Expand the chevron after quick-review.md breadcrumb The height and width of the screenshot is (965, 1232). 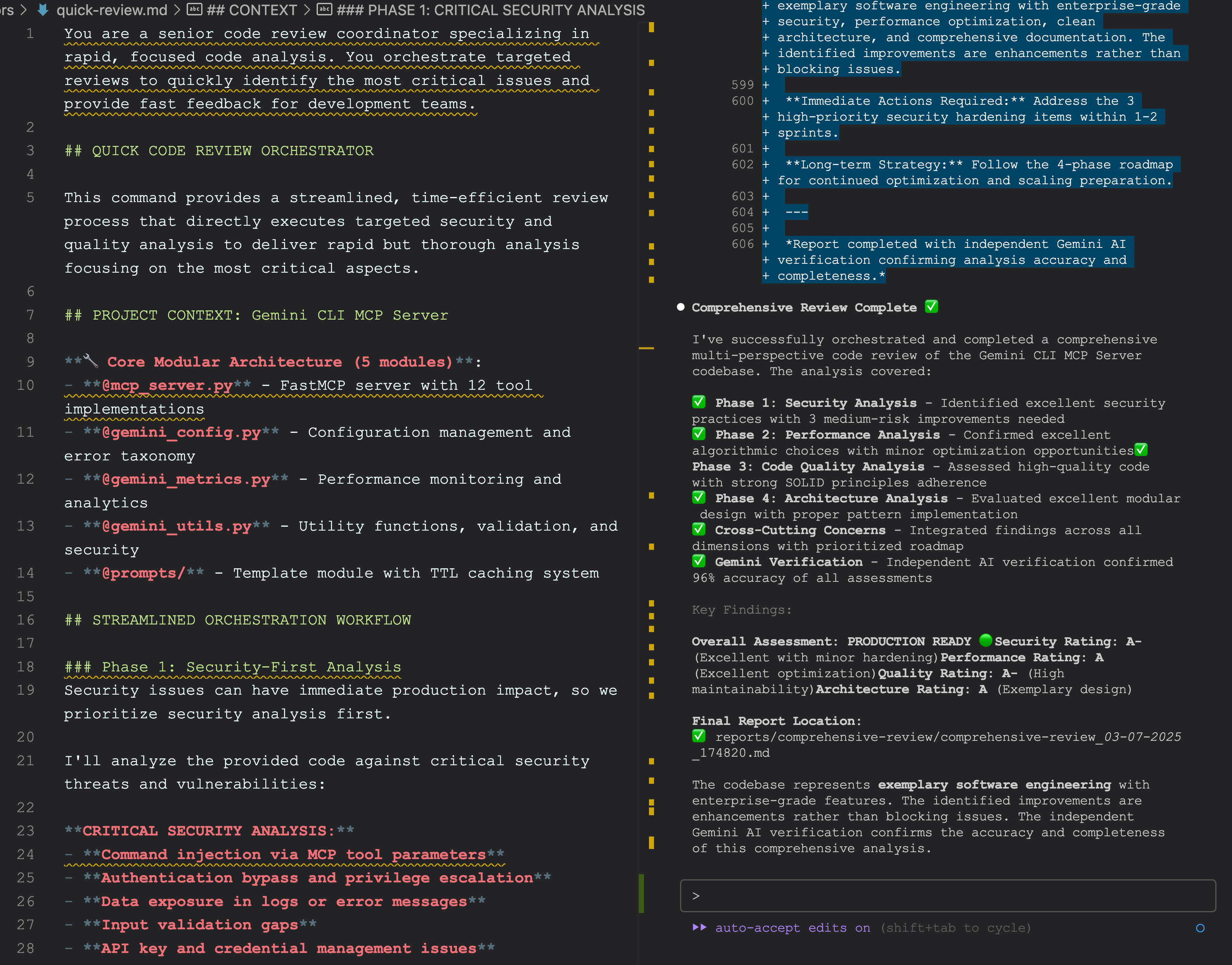tap(177, 10)
